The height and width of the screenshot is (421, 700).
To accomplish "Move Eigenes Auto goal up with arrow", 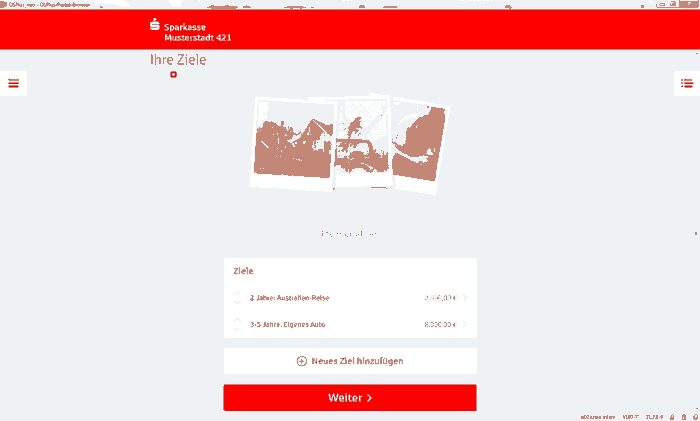I will (x=238, y=320).
